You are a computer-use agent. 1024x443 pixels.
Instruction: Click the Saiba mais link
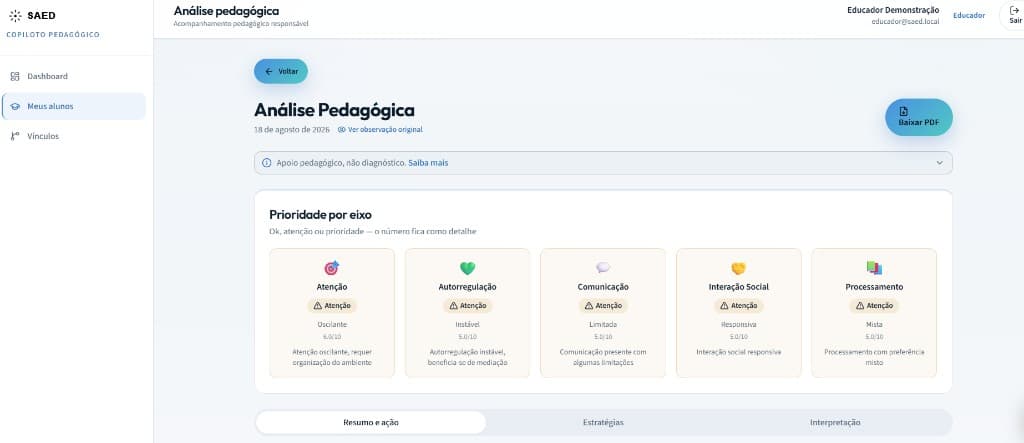tap(428, 163)
